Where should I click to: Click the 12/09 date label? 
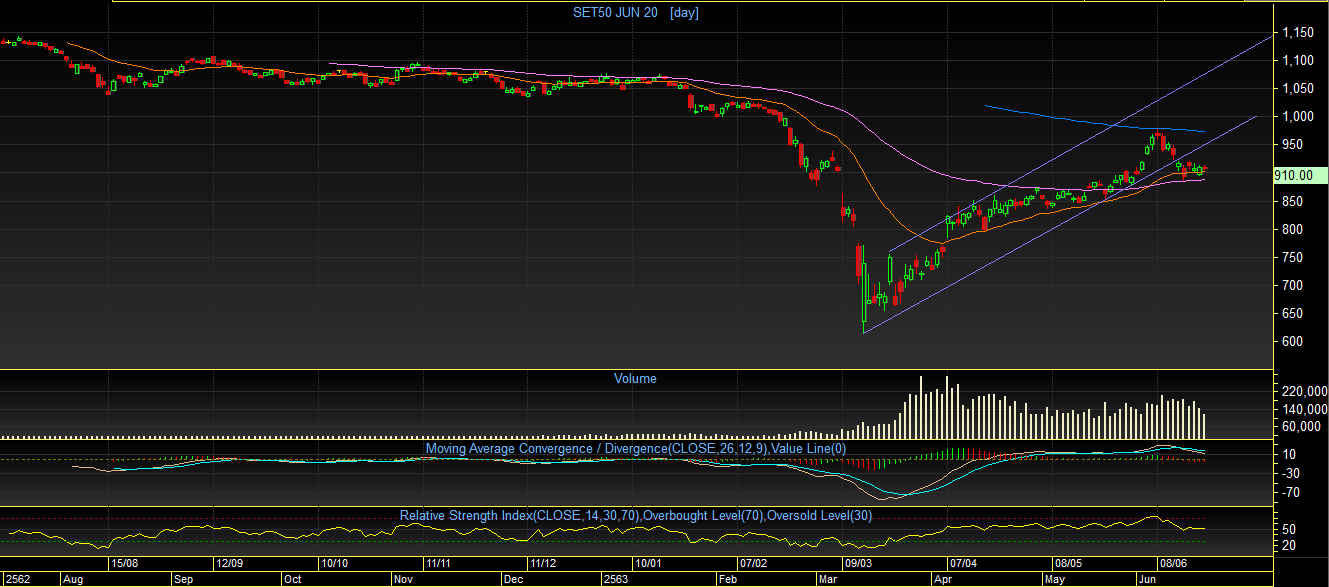(x=232, y=564)
